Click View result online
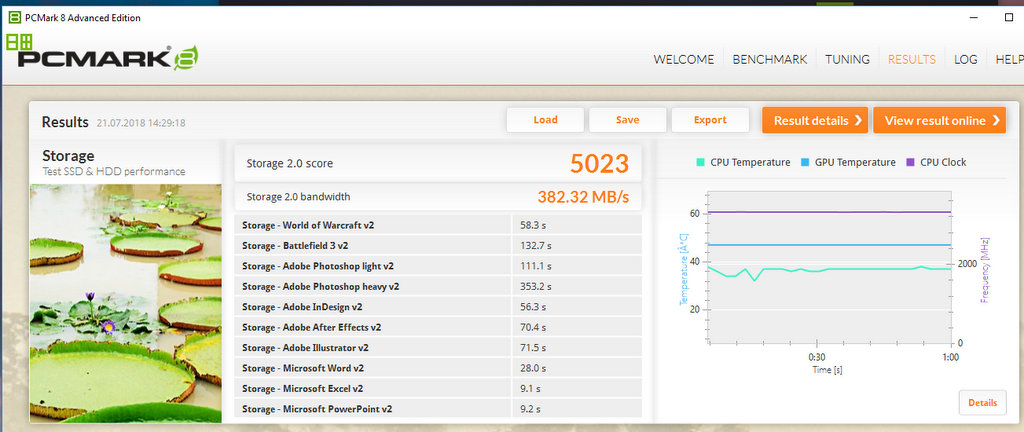Image resolution: width=1024 pixels, height=432 pixels. [x=940, y=120]
